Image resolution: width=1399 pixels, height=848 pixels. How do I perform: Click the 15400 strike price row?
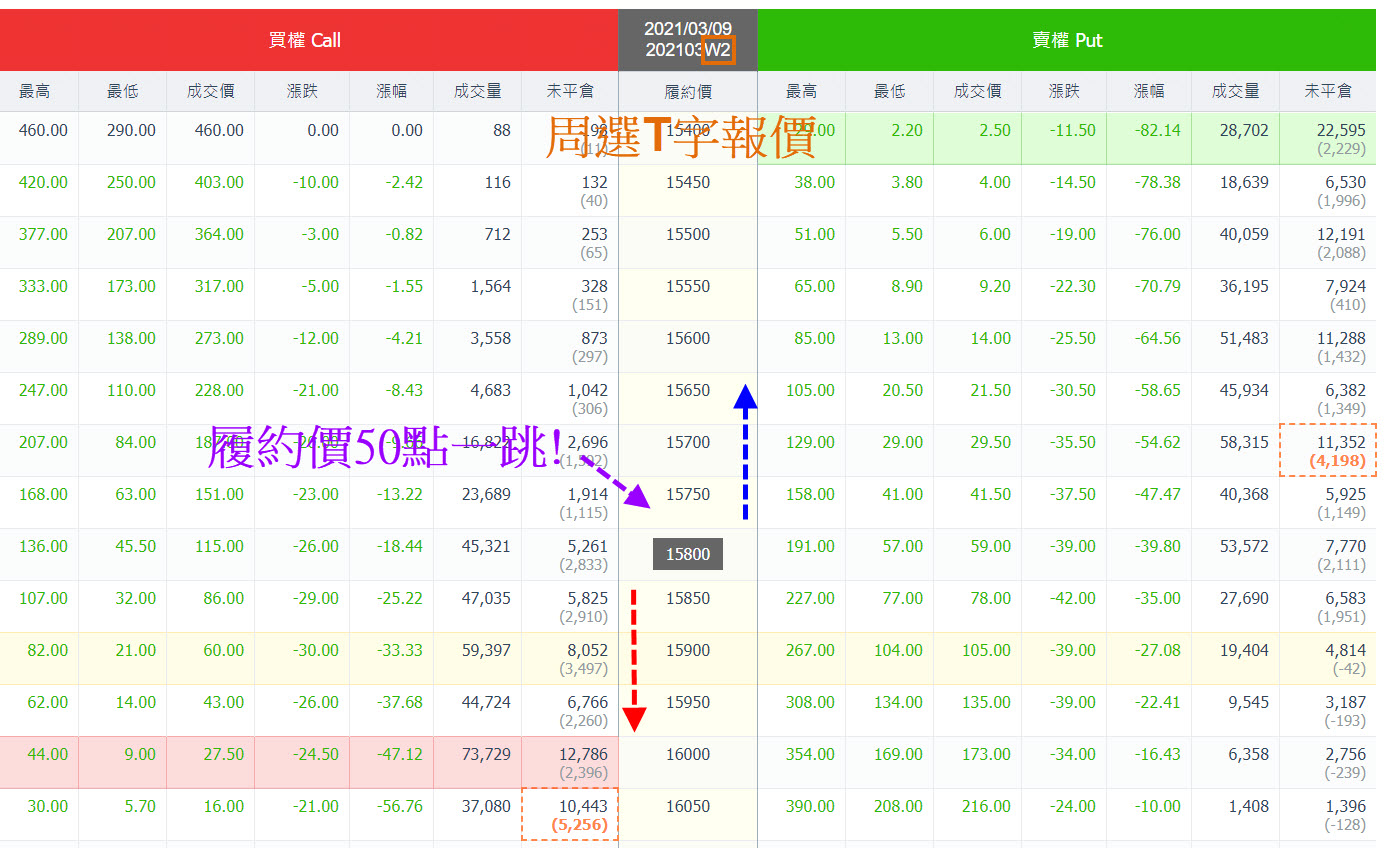687,130
